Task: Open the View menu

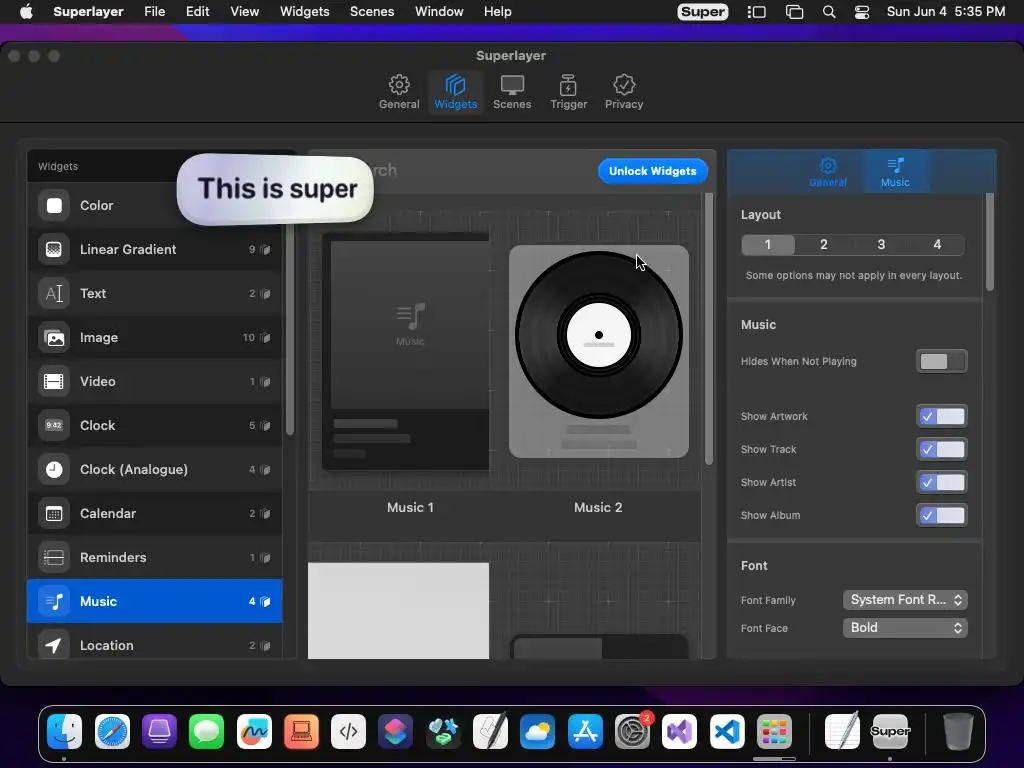Action: coord(244,12)
